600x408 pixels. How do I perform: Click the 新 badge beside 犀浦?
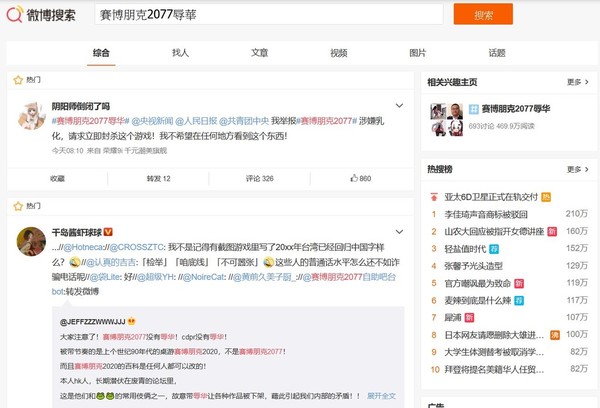469,318
